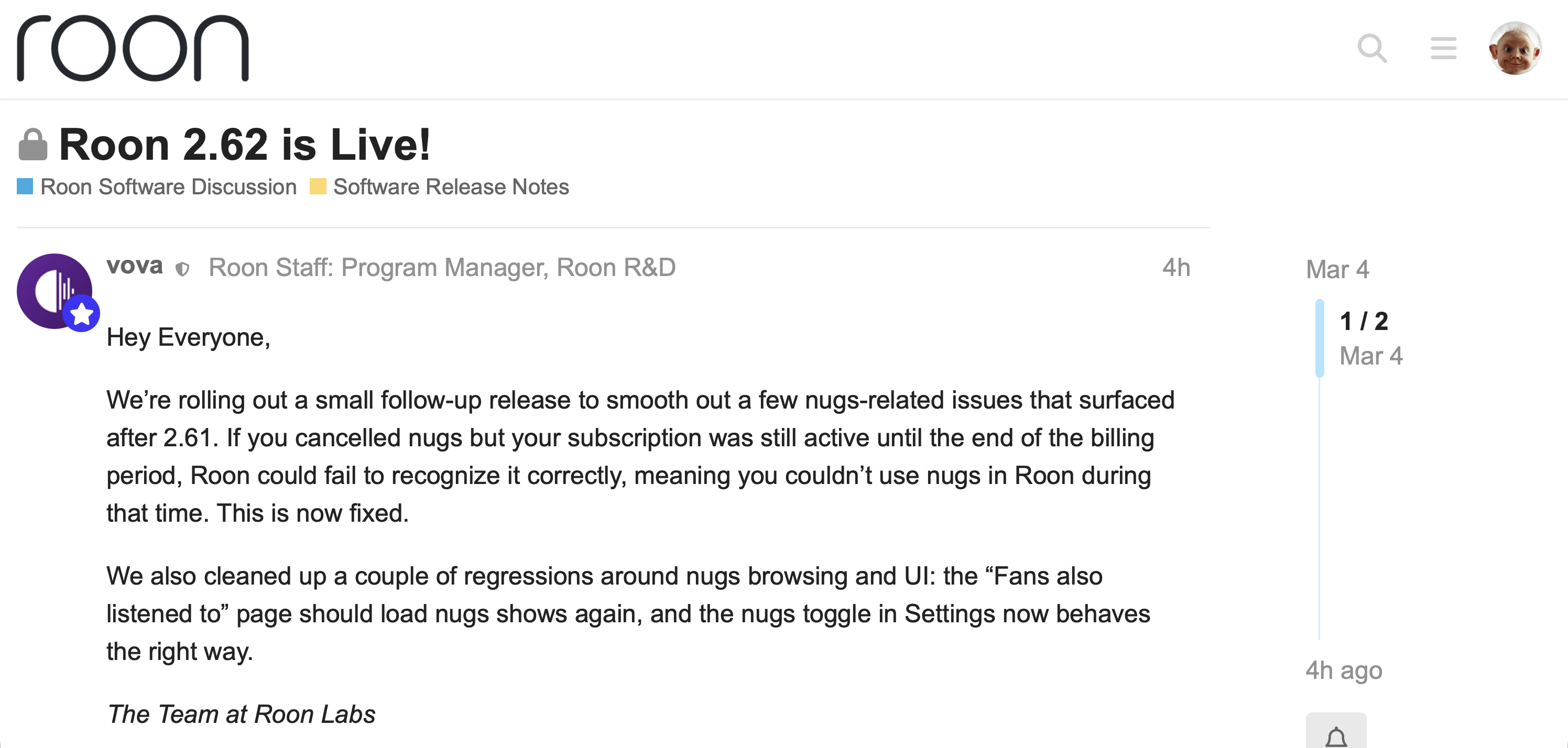Click the 4h post timestamp

pyautogui.click(x=1175, y=268)
